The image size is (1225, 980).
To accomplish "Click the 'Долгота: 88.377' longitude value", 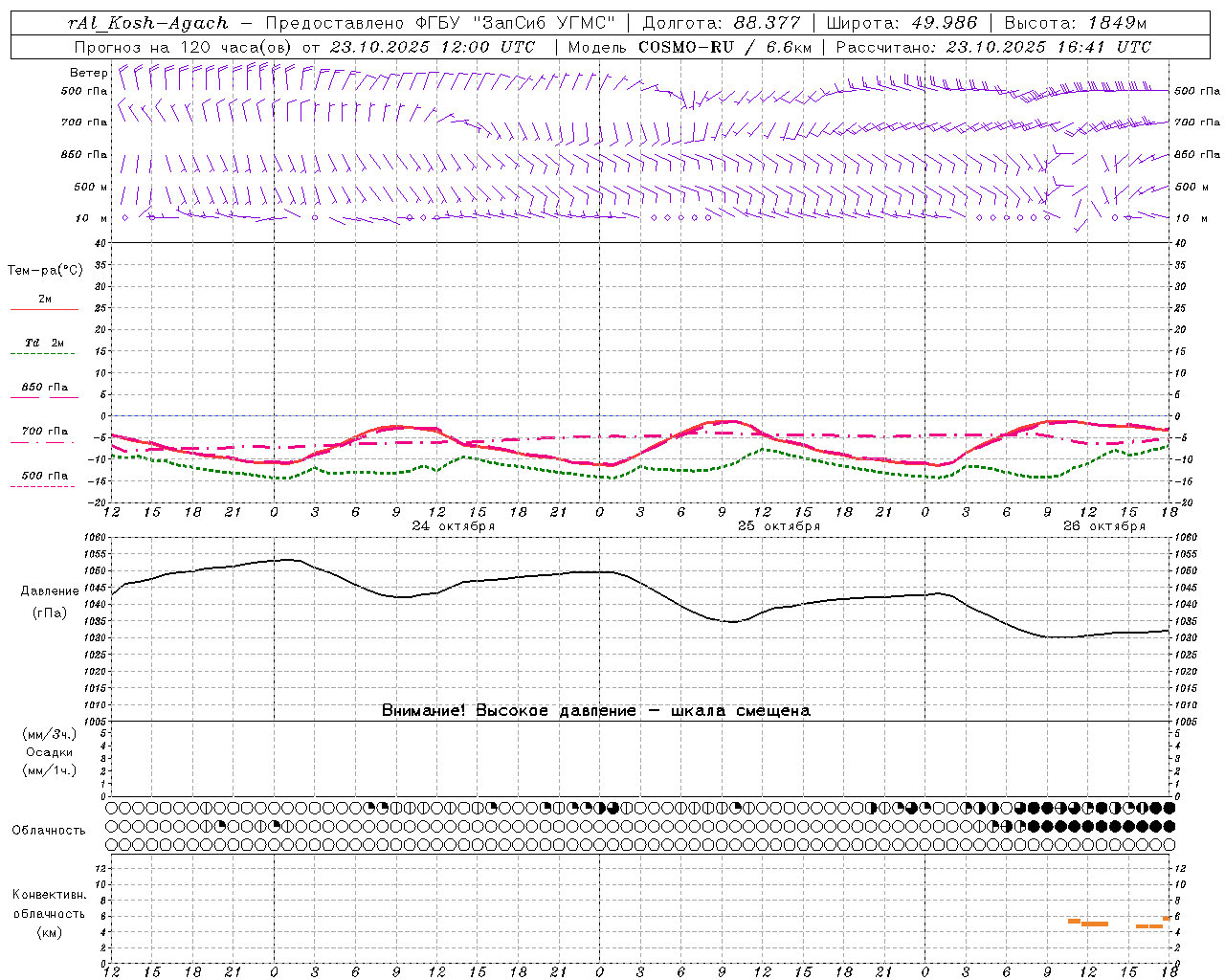I will point(722,23).
